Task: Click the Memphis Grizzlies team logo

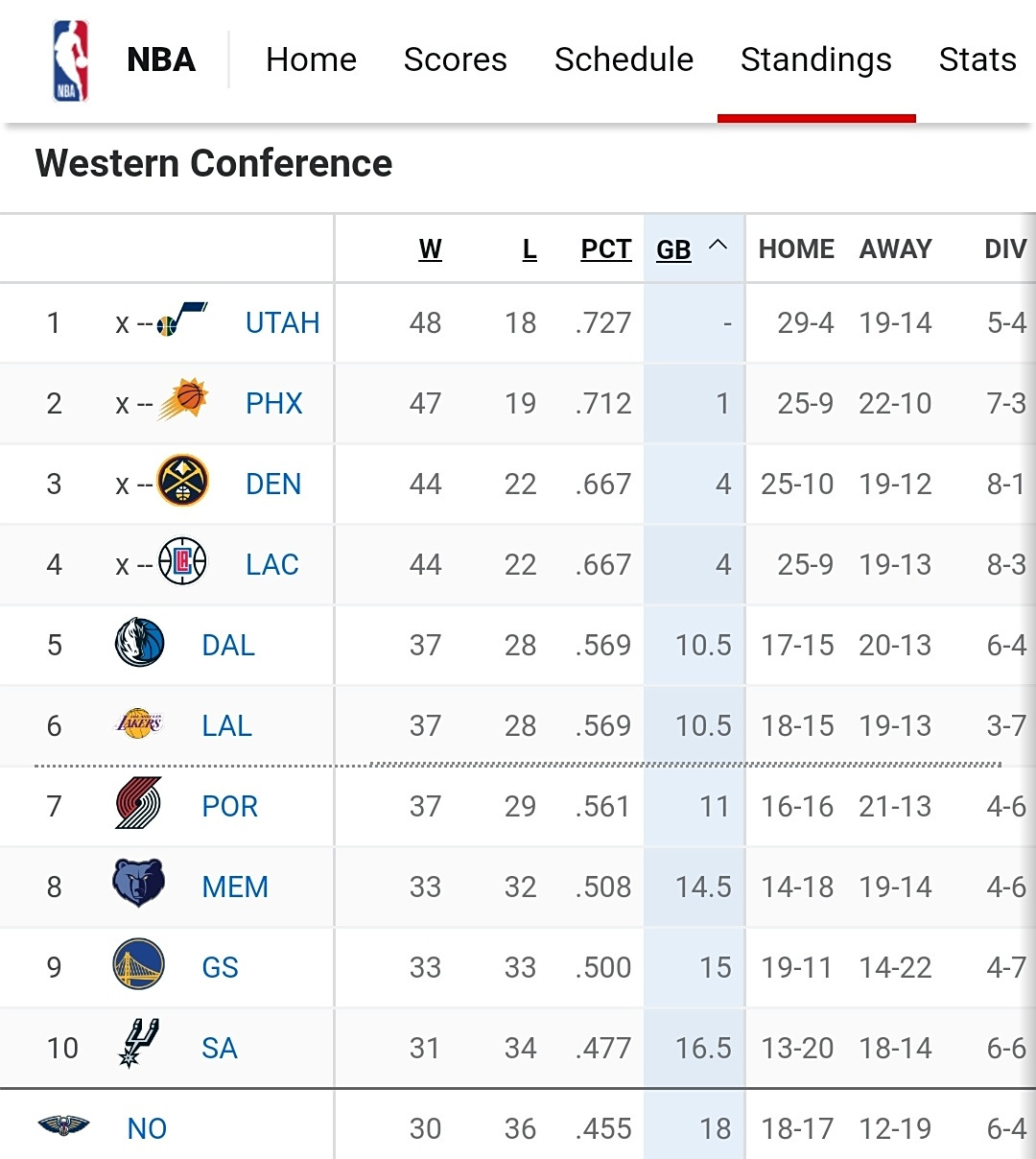Action: [139, 884]
